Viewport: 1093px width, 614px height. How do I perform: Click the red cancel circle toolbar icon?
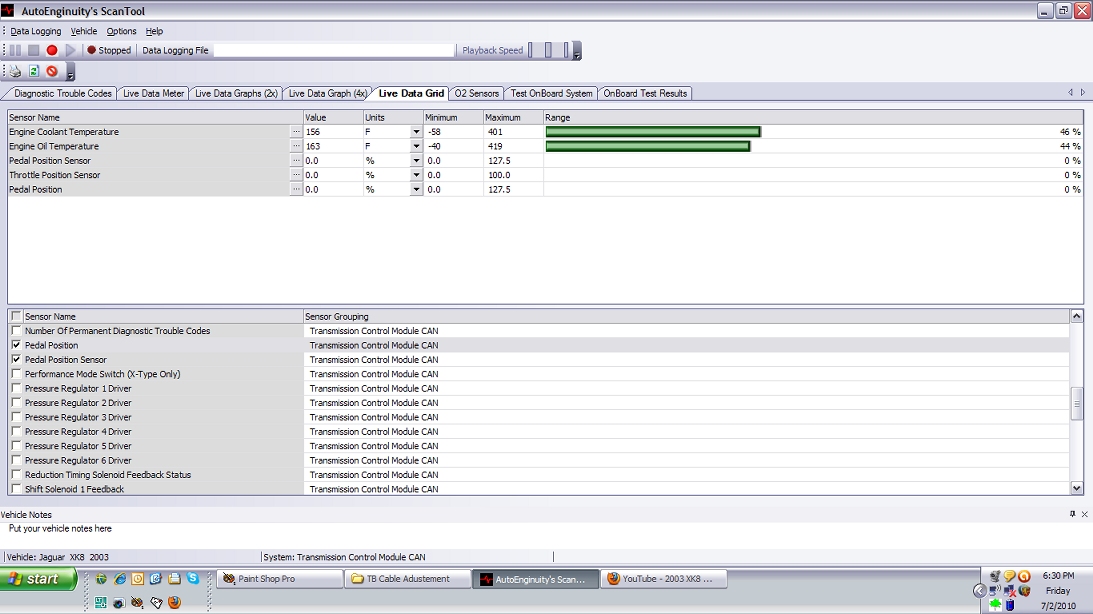pyautogui.click(x=52, y=71)
